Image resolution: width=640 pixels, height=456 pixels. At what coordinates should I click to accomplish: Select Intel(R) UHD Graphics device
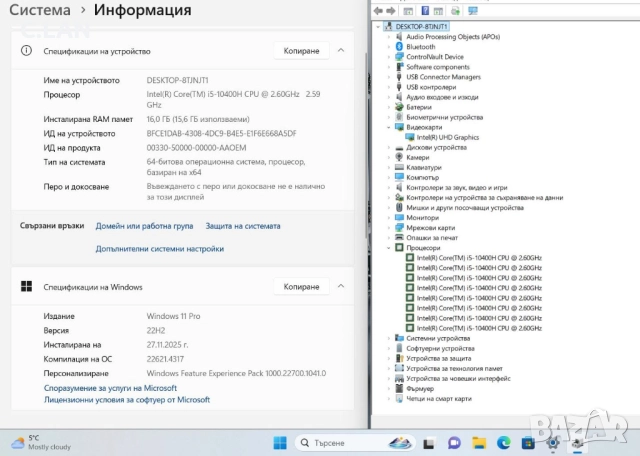pyautogui.click(x=447, y=137)
